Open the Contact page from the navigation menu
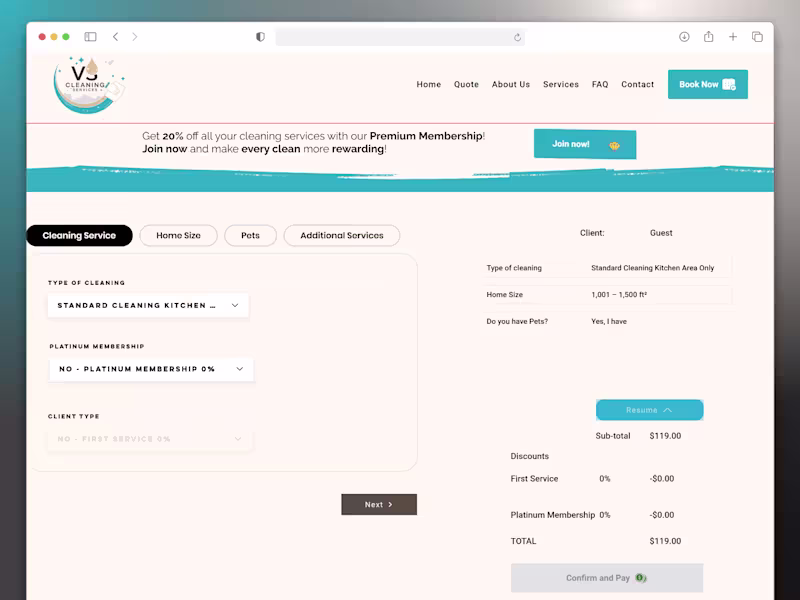The width and height of the screenshot is (800, 600). click(x=637, y=85)
